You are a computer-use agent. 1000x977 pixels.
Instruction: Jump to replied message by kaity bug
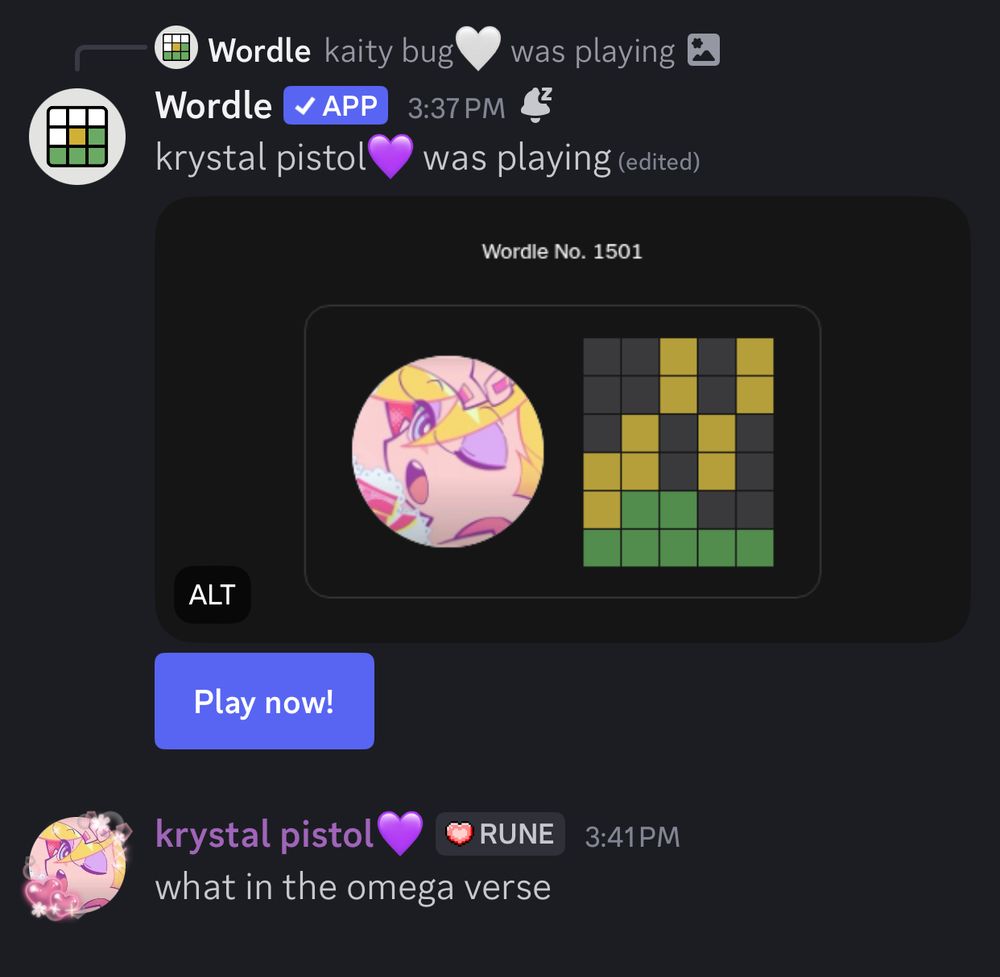click(499, 50)
